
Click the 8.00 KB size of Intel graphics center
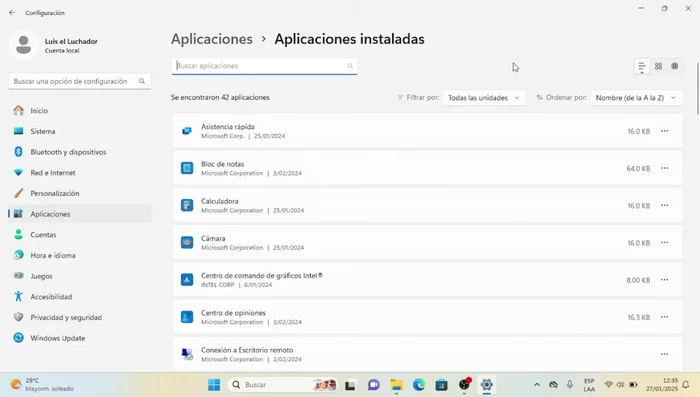(x=638, y=280)
